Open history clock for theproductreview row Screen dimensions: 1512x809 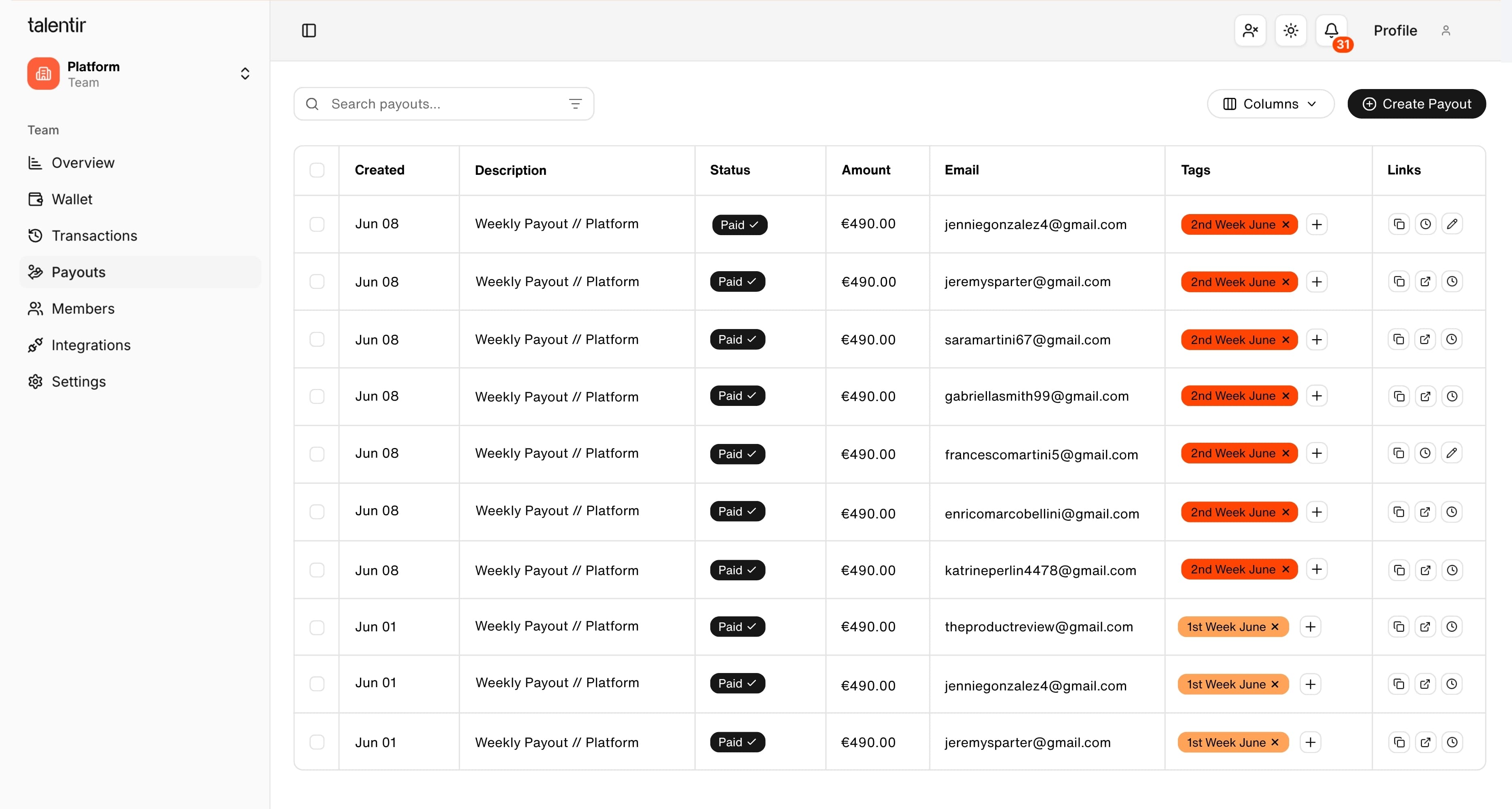(x=1452, y=627)
